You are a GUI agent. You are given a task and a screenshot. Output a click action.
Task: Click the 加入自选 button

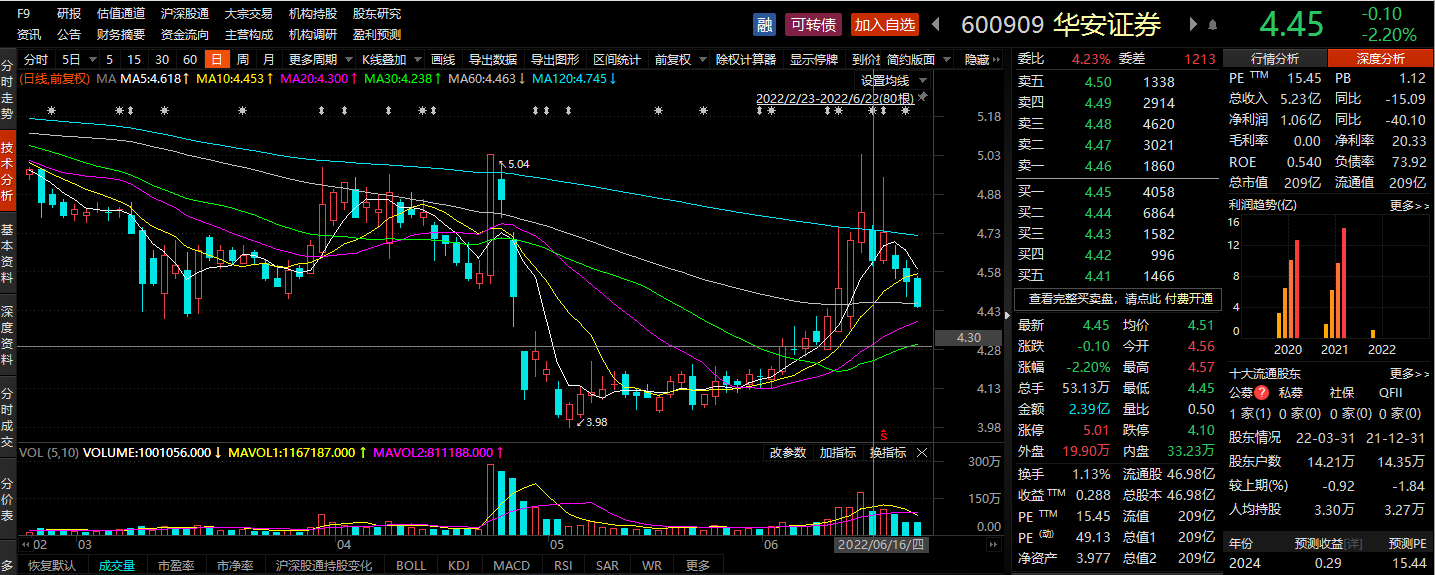pyautogui.click(x=884, y=24)
